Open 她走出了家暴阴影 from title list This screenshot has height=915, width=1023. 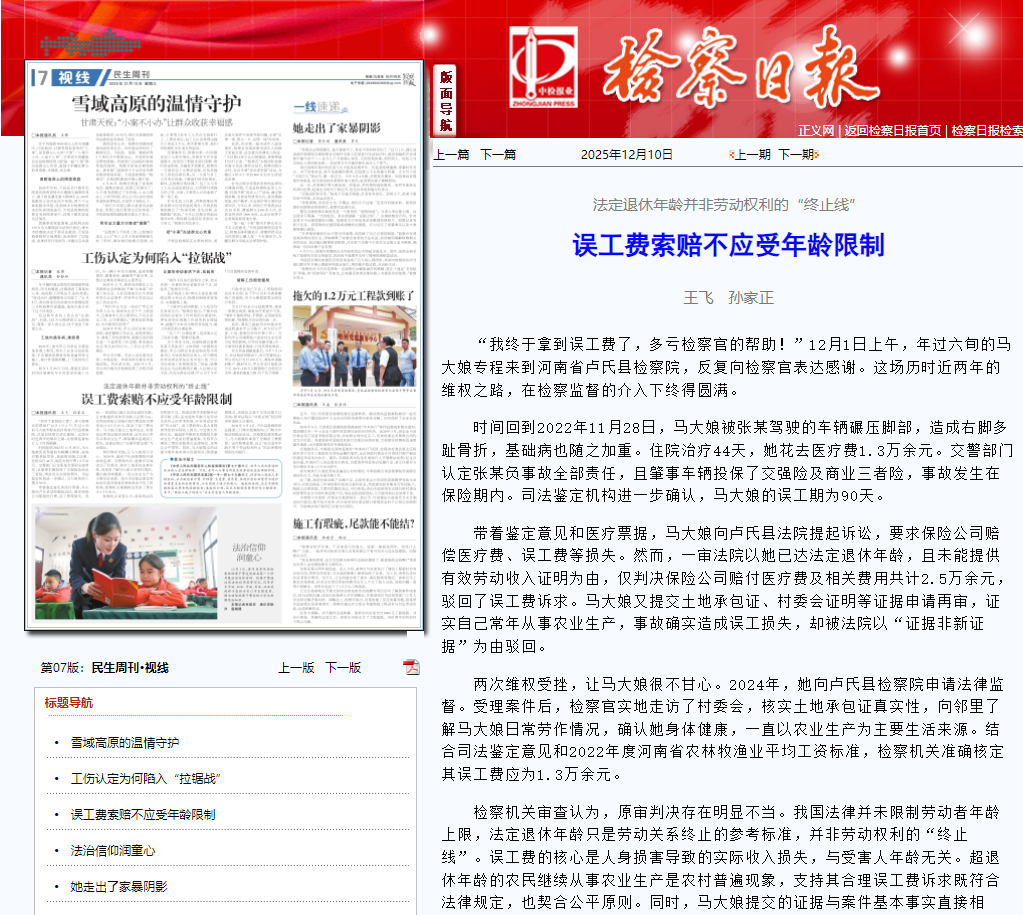pos(118,887)
